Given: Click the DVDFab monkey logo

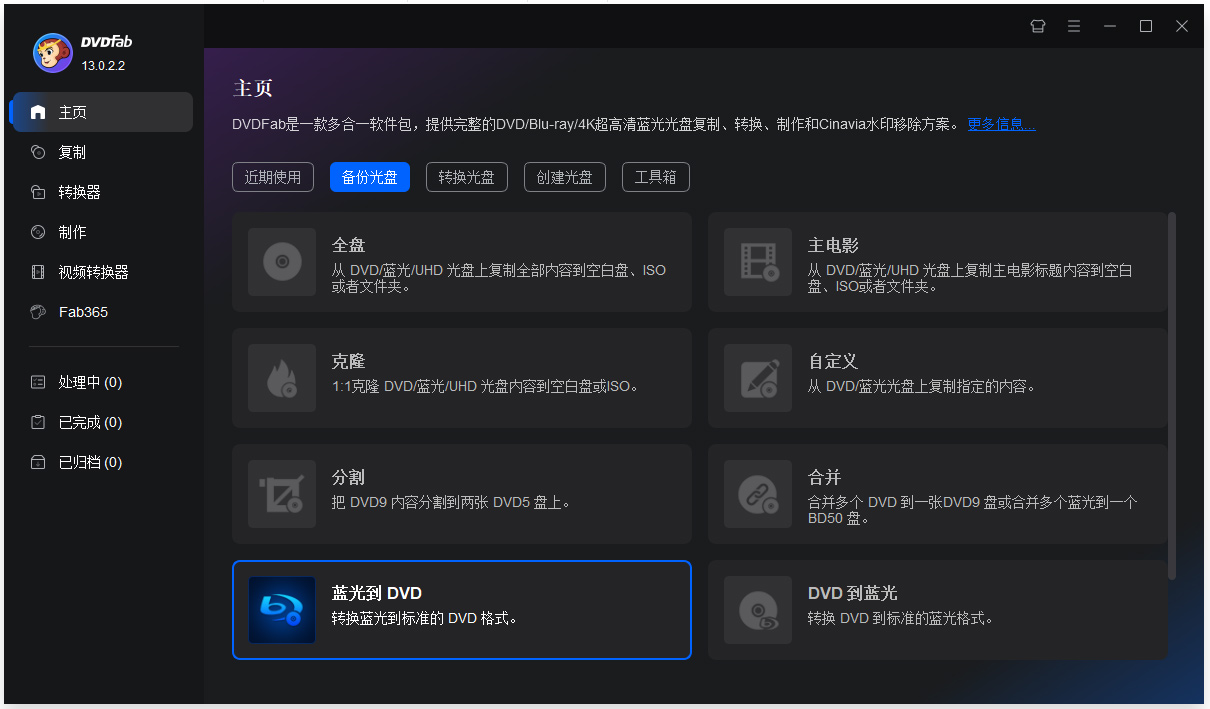Looking at the screenshot, I should click(x=53, y=51).
